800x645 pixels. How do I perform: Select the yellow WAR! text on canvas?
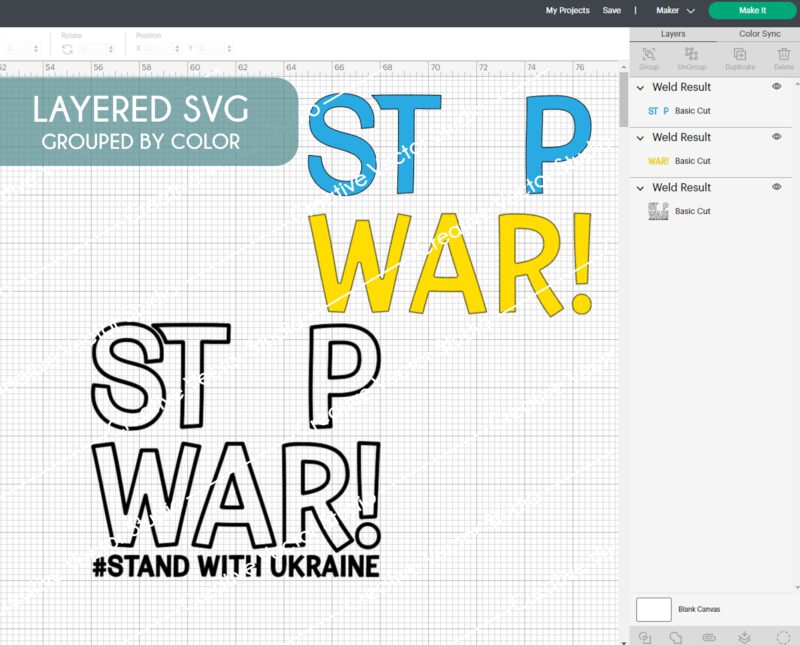coord(451,264)
